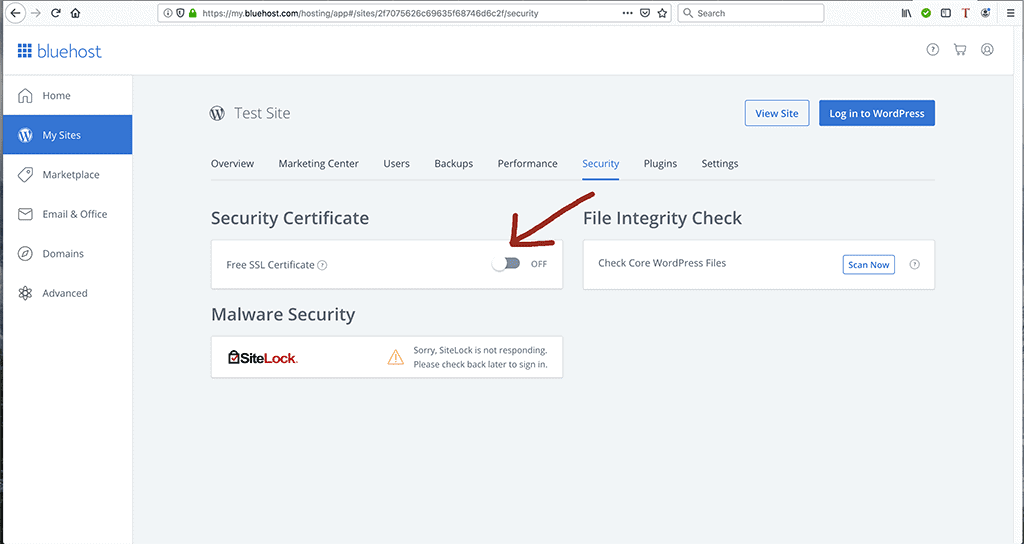This screenshot has height=544, width=1024.
Task: Bookmark this page with the star icon
Action: coord(662,13)
